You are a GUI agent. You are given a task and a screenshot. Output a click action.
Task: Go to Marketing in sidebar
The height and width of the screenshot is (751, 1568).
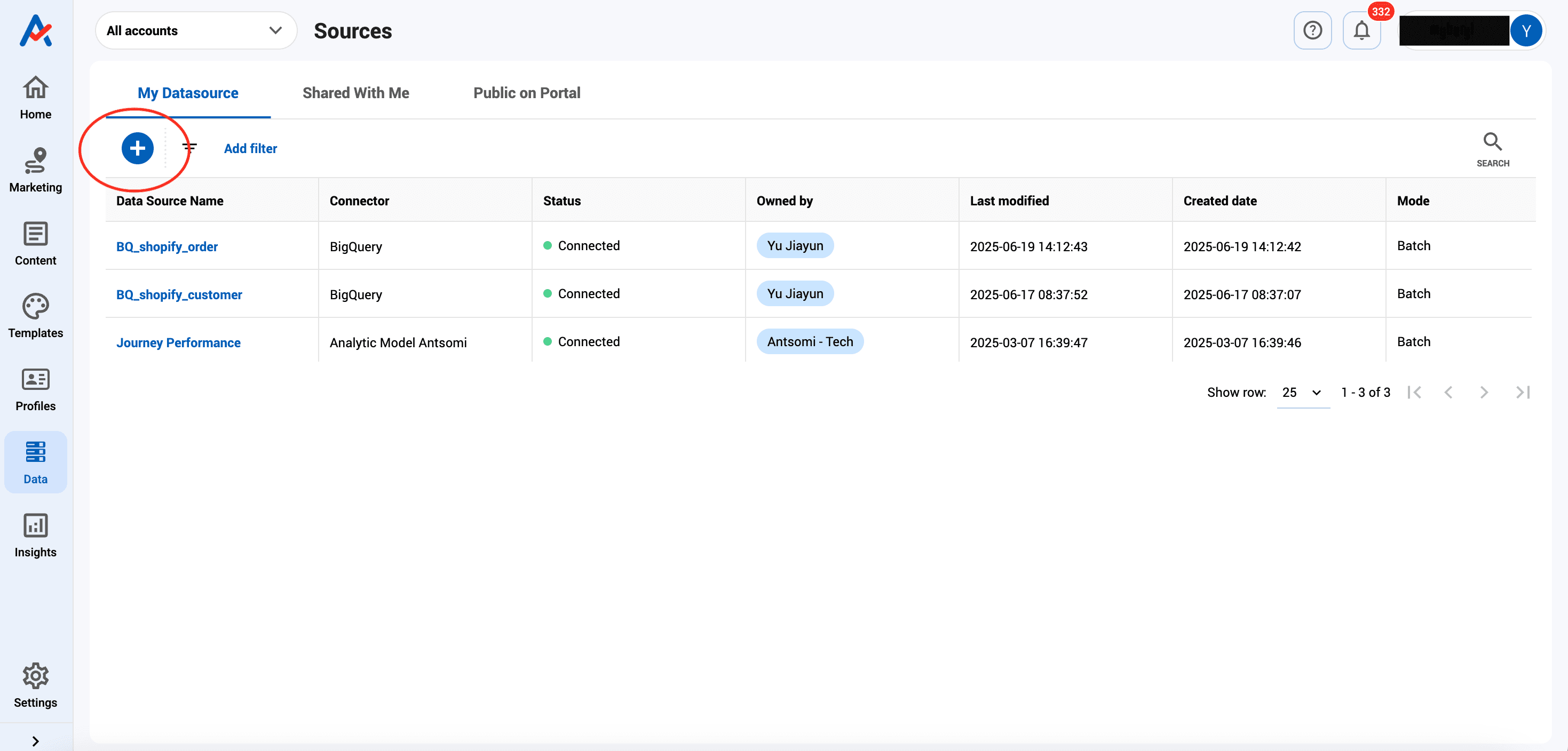[x=35, y=170]
